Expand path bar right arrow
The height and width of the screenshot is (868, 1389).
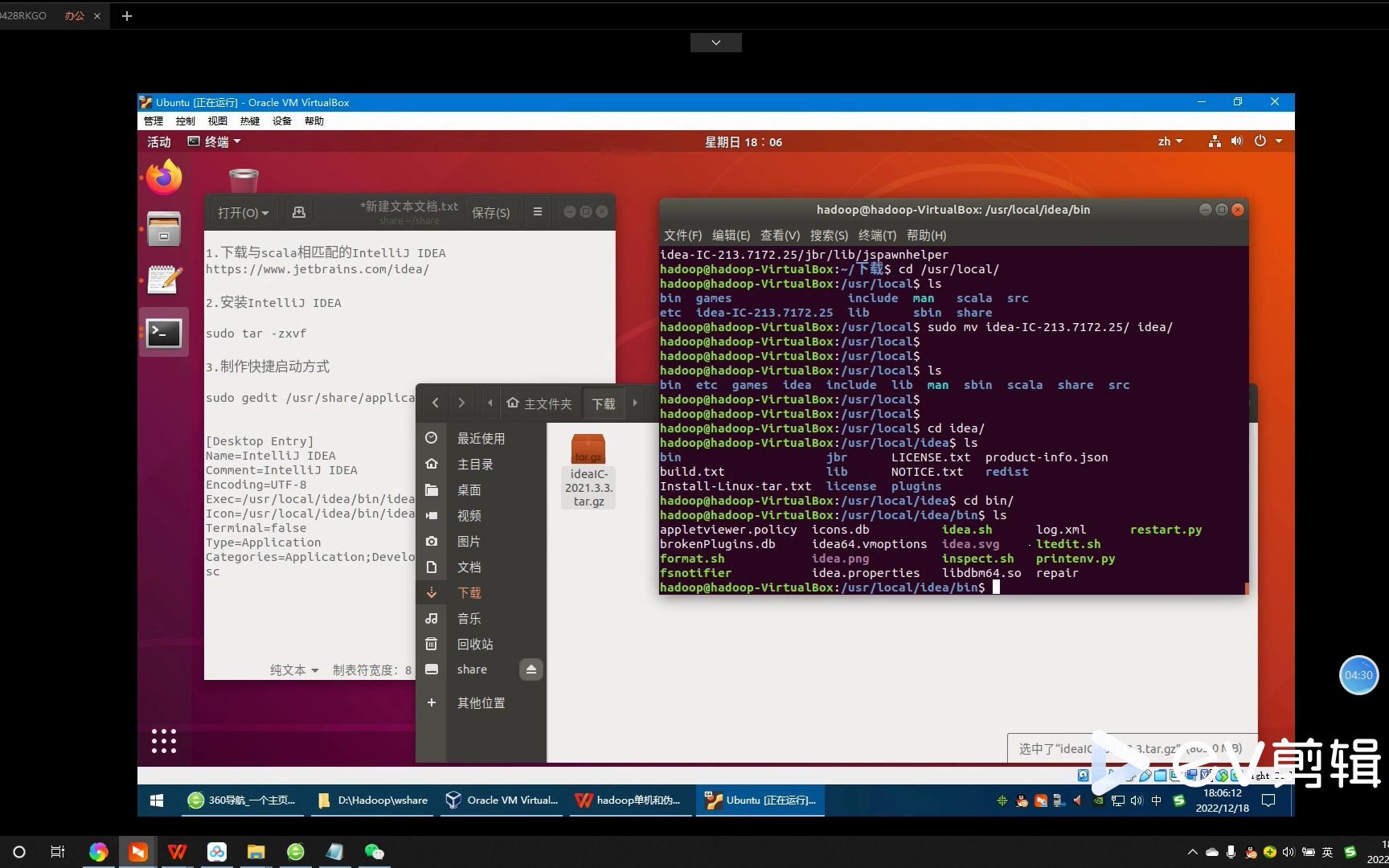click(635, 403)
